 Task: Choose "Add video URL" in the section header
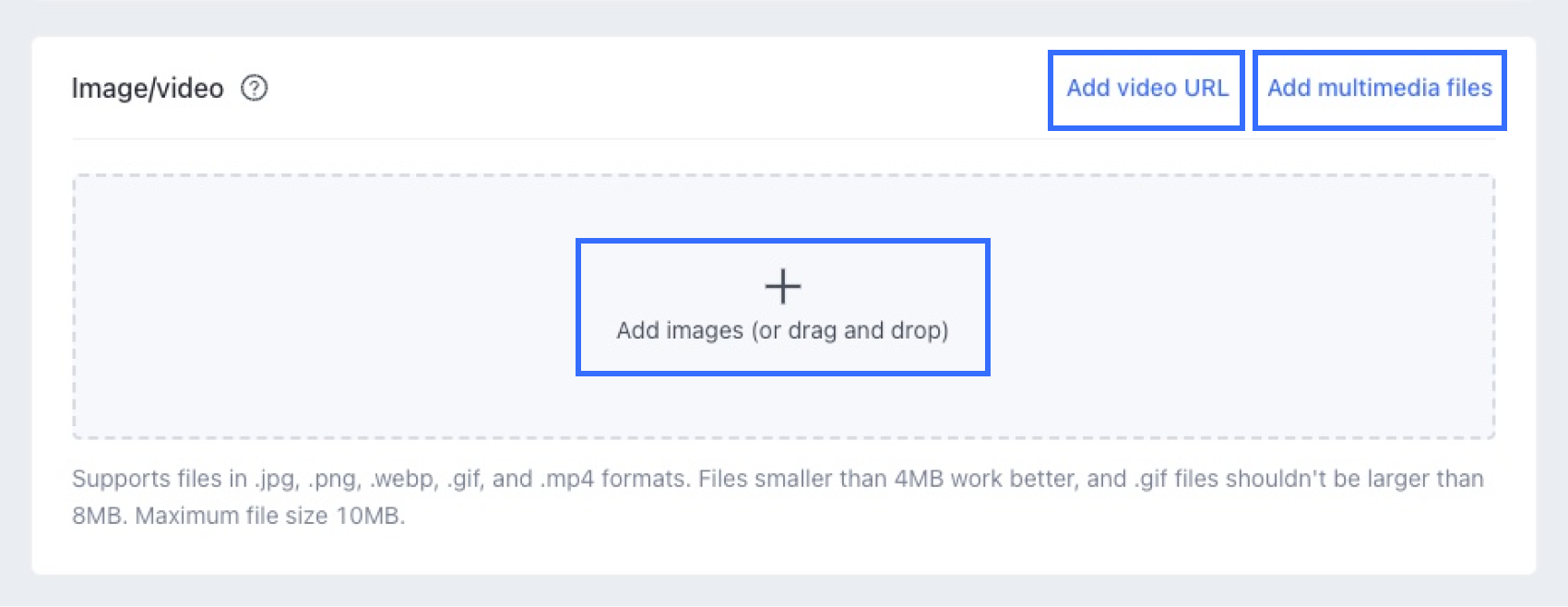[1146, 89]
